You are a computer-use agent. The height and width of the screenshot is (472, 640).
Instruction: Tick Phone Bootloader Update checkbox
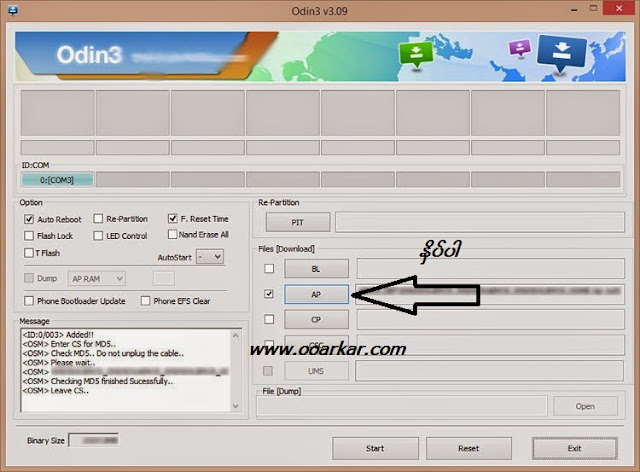click(29, 301)
